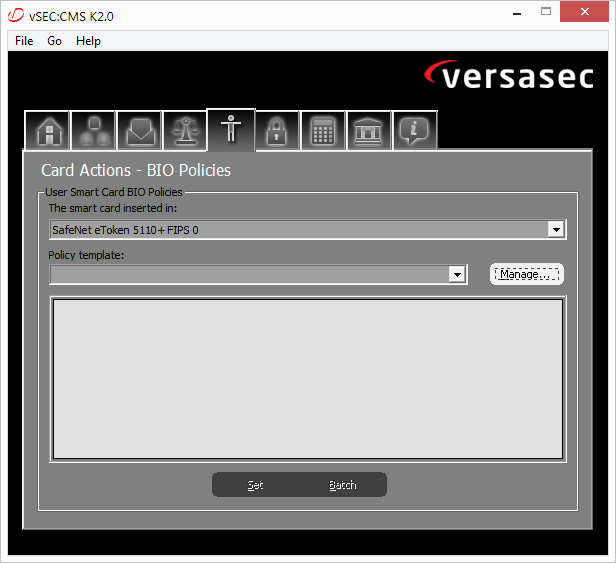Open the padlock tab
The image size is (616, 563).
[x=277, y=131]
